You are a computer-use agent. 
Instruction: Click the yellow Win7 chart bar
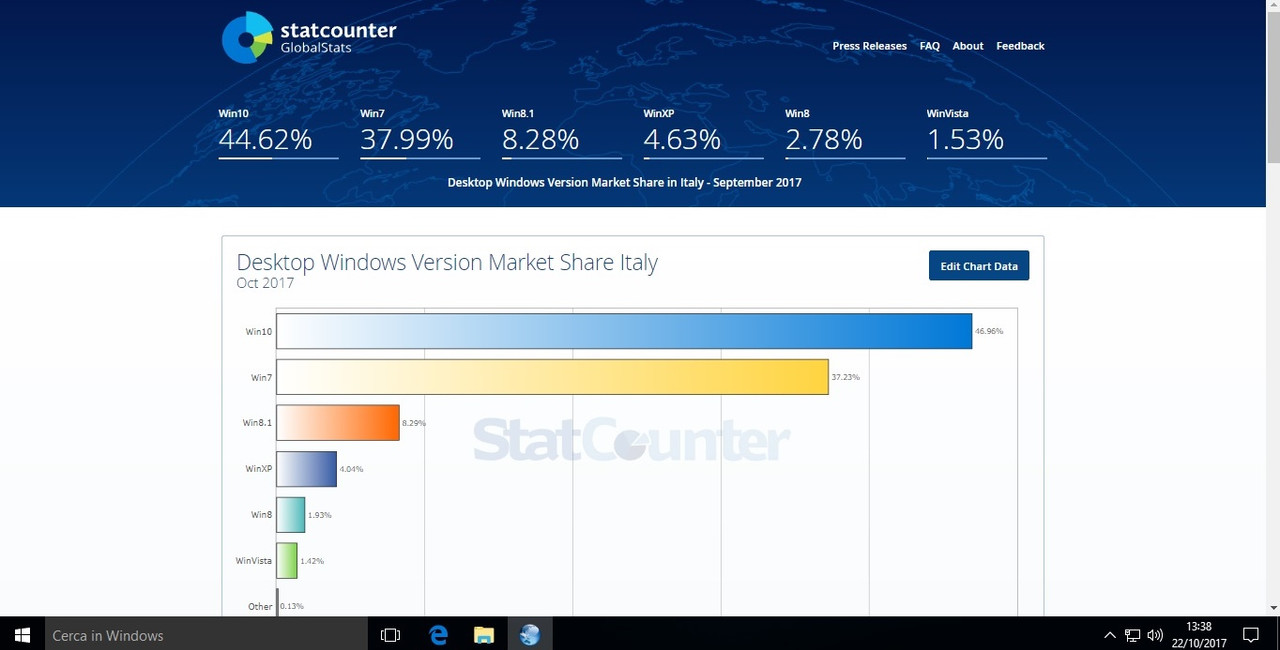[x=552, y=377]
